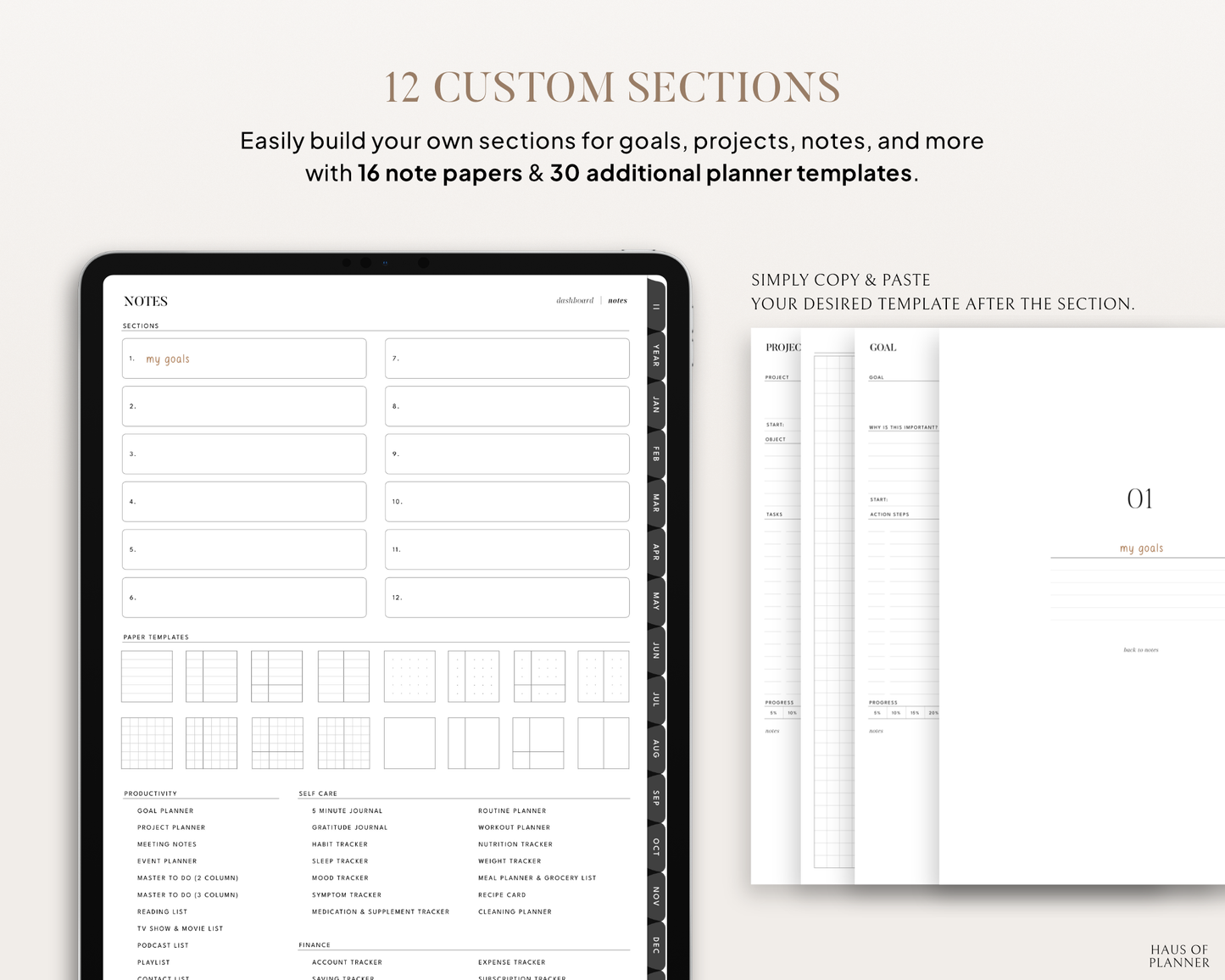Choose the two-column blank paper template
The height and width of the screenshot is (980, 1225).
pyautogui.click(x=473, y=743)
